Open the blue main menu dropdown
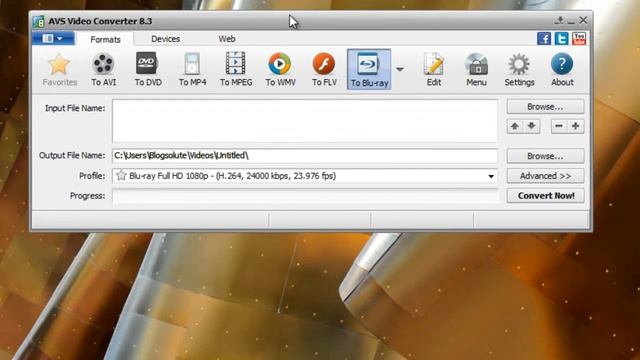Screen dimensions: 640x360 coord(53,39)
